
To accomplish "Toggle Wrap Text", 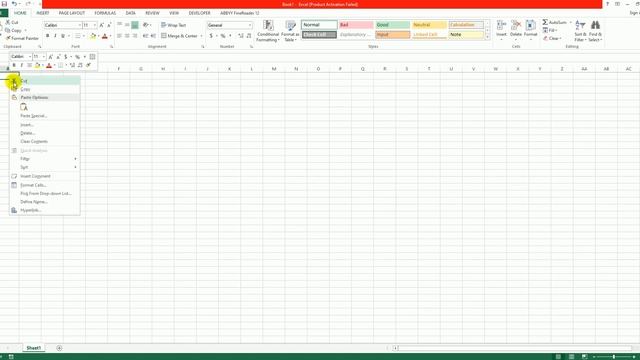I will click(173, 25).
